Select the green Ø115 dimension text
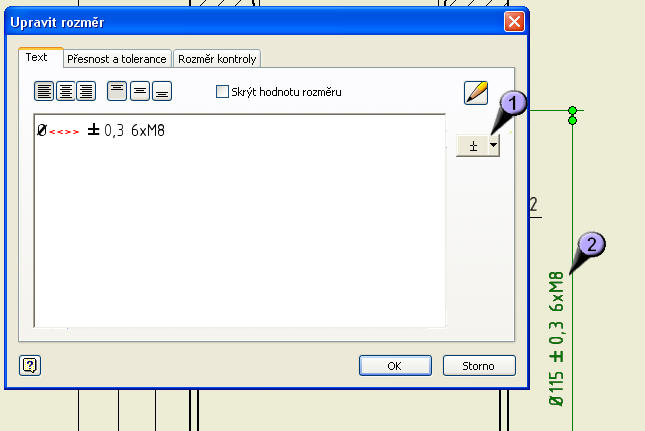The width and height of the screenshot is (645, 431). [556, 339]
